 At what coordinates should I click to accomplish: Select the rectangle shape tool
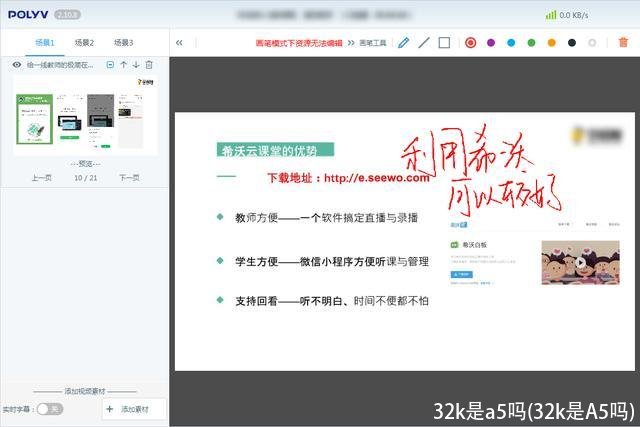tap(444, 42)
